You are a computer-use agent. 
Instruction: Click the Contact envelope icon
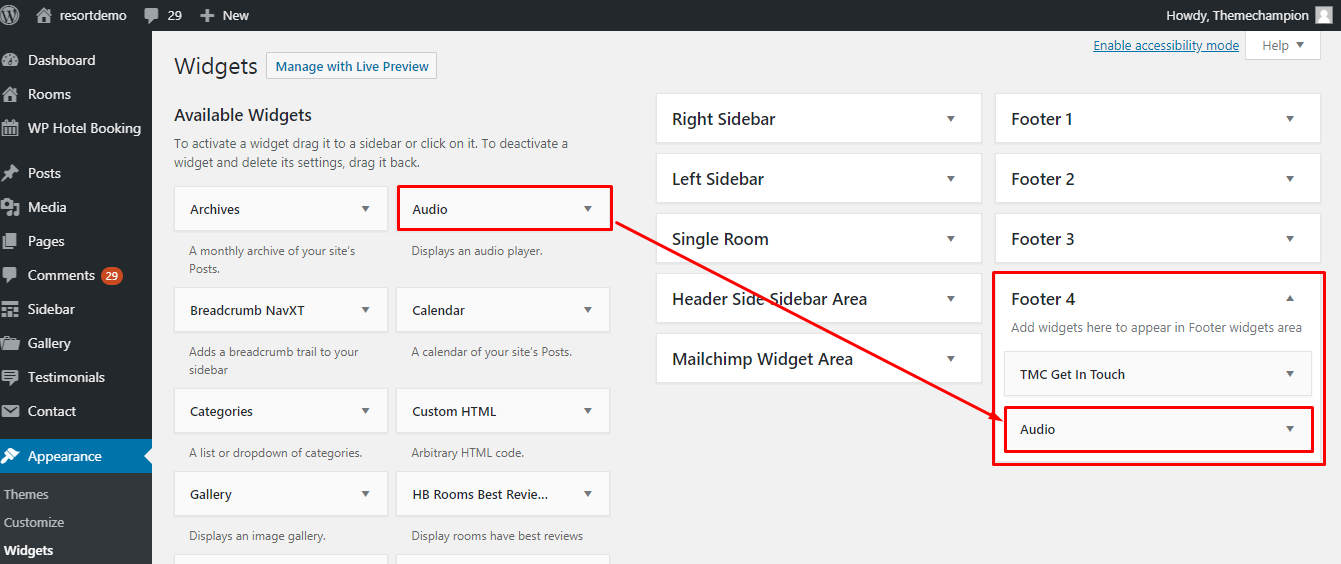[11, 411]
